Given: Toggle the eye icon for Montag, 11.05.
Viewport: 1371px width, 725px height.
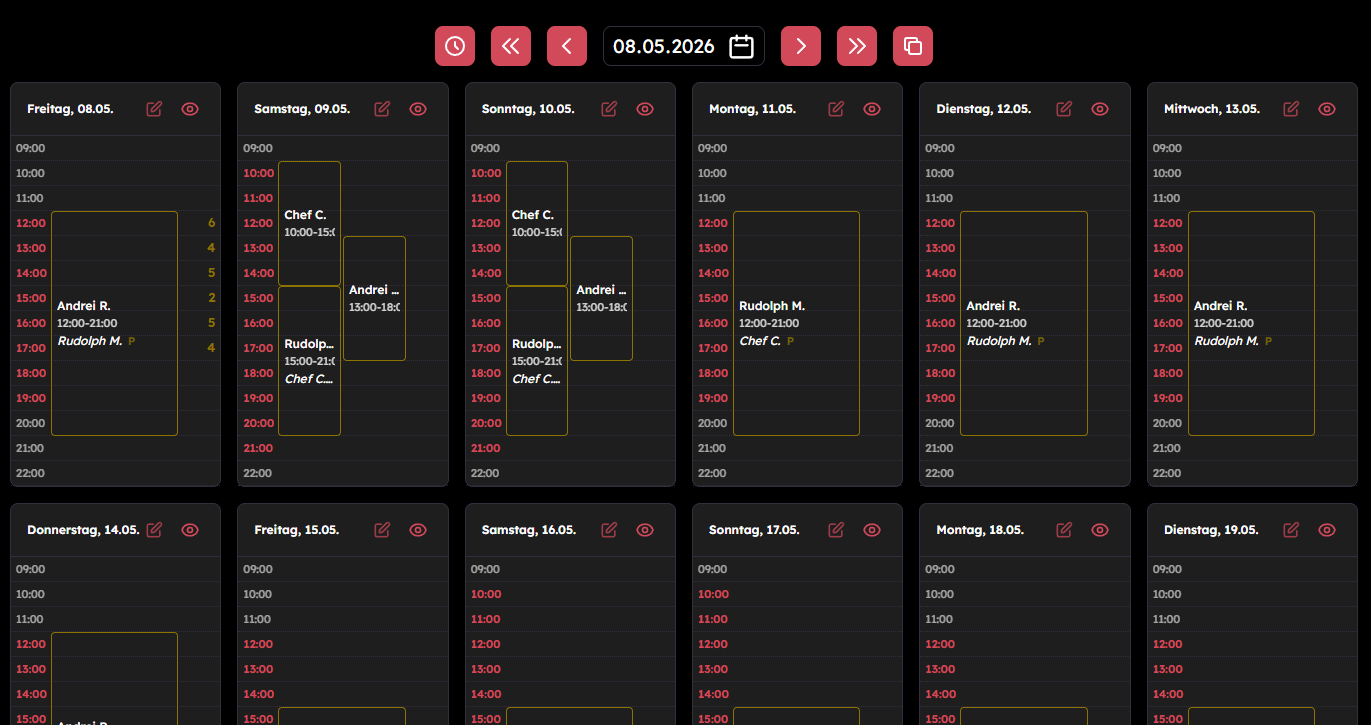Looking at the screenshot, I should [872, 109].
